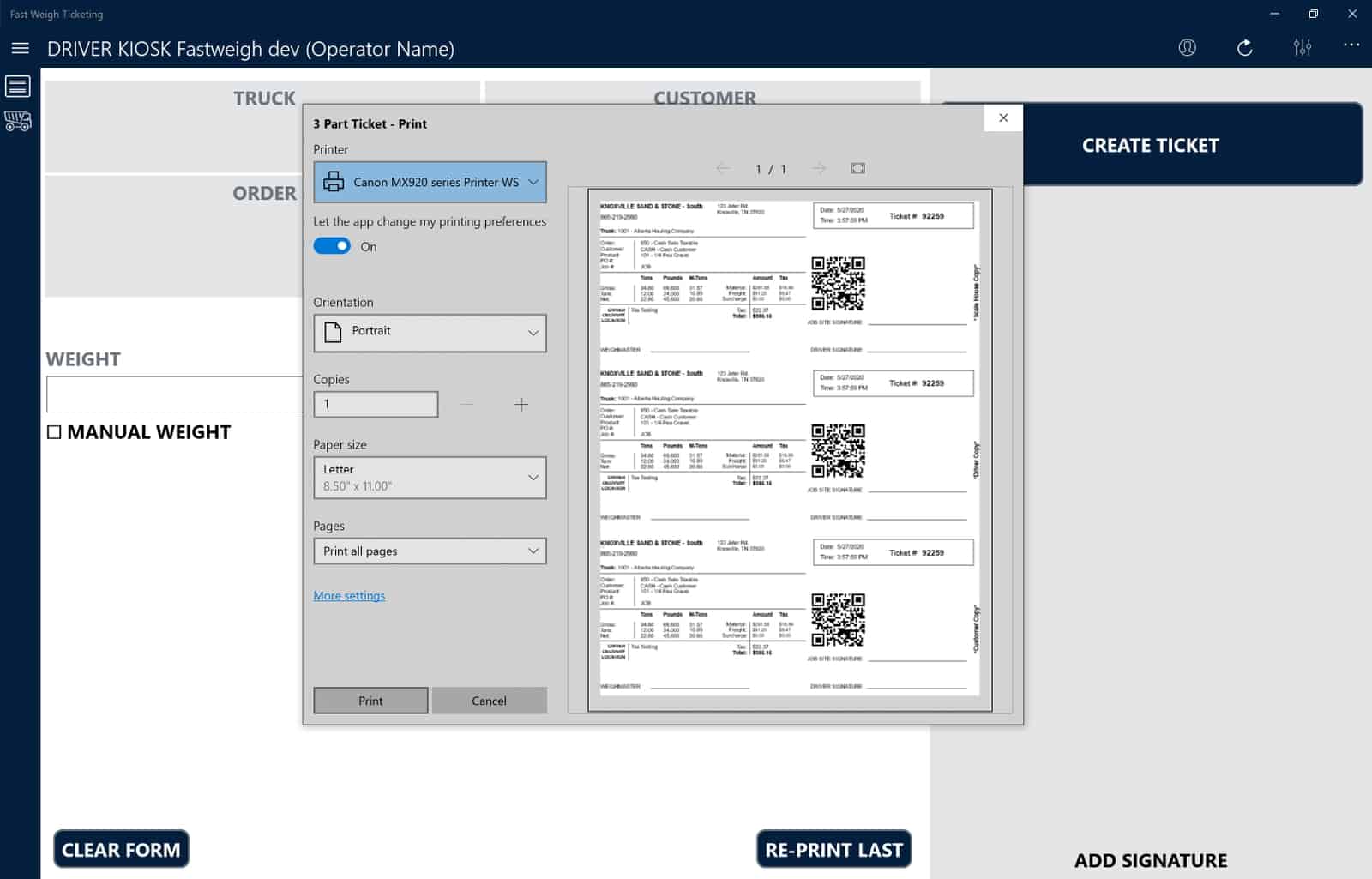The width and height of the screenshot is (1372, 879).
Task: Click the Print button
Action: point(370,700)
